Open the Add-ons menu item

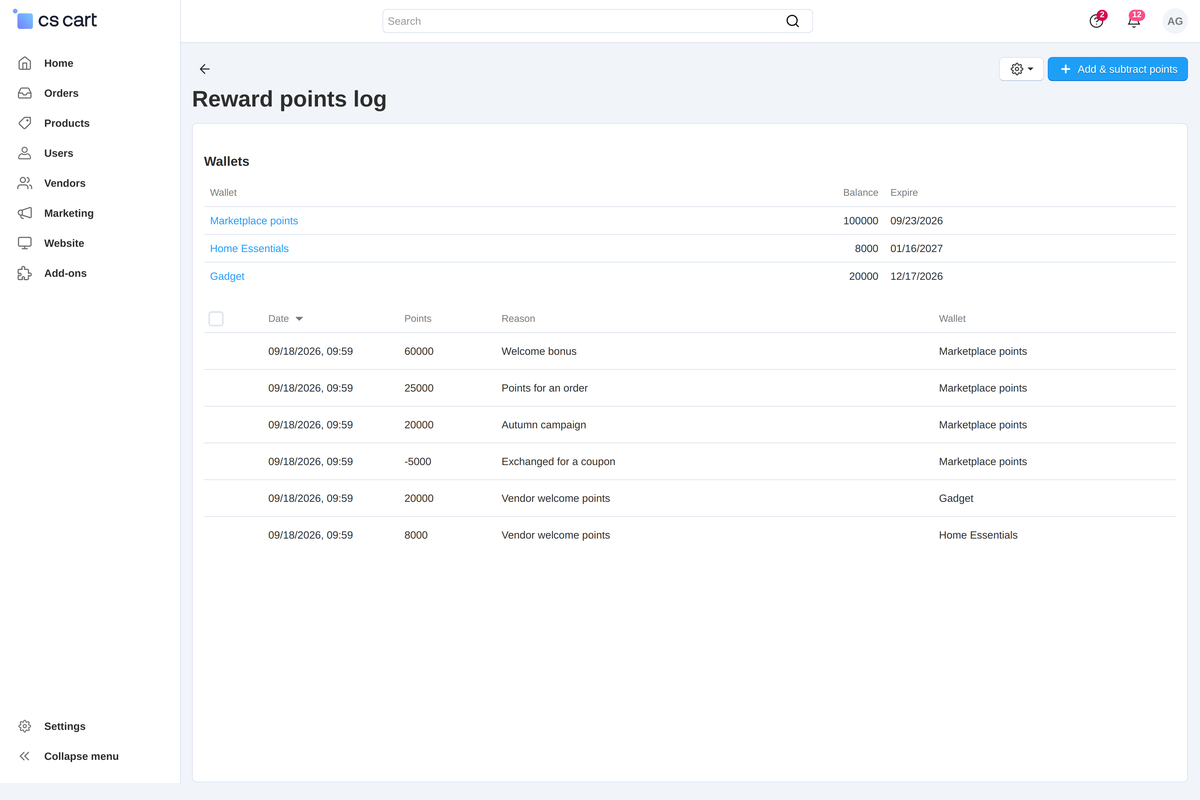coord(65,273)
